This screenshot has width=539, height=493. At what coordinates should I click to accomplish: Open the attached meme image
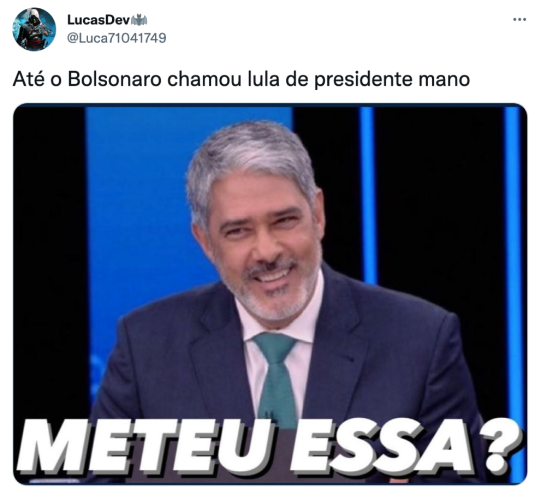click(270, 294)
